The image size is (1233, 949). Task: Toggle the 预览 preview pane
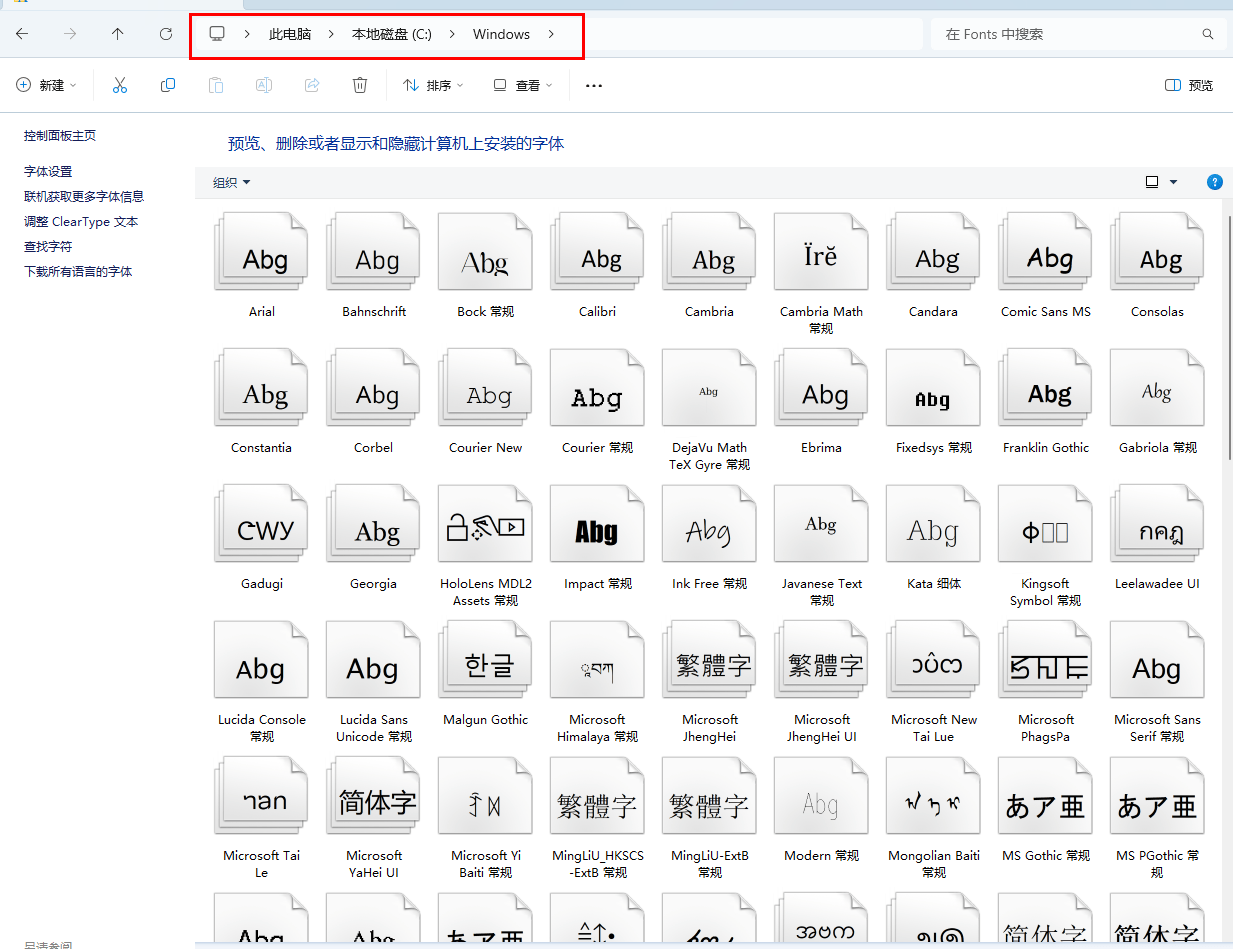pyautogui.click(x=1189, y=86)
